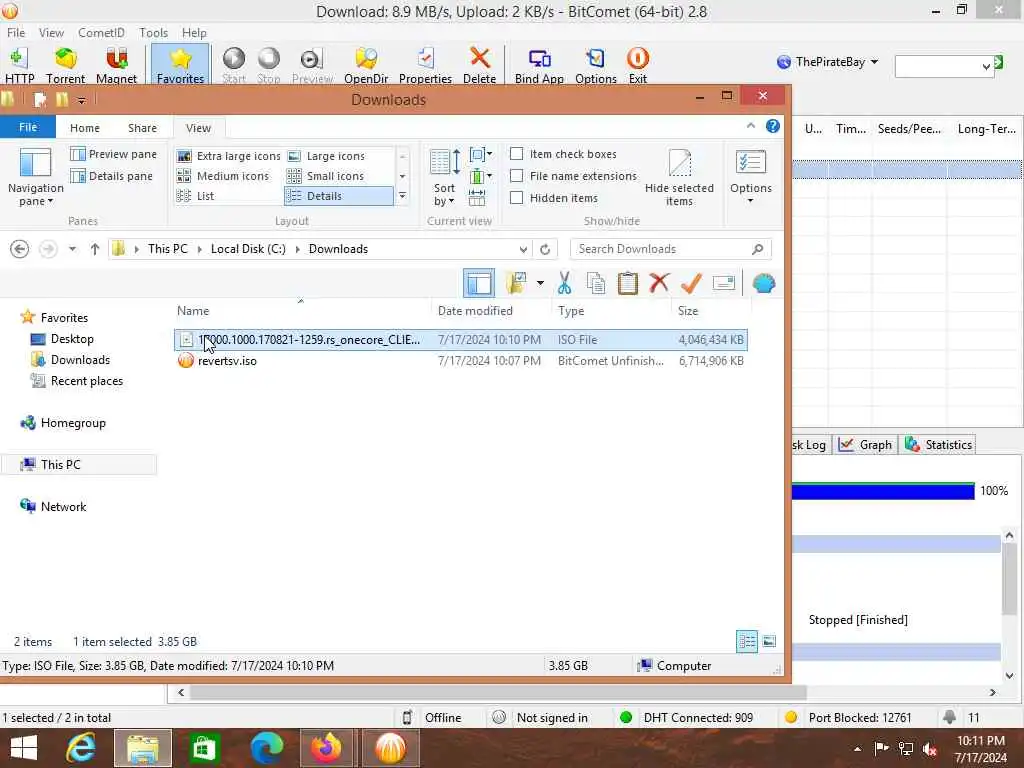Viewport: 1024px width, 768px height.
Task: Switch to the Home ribbon tab
Action: [x=85, y=128]
